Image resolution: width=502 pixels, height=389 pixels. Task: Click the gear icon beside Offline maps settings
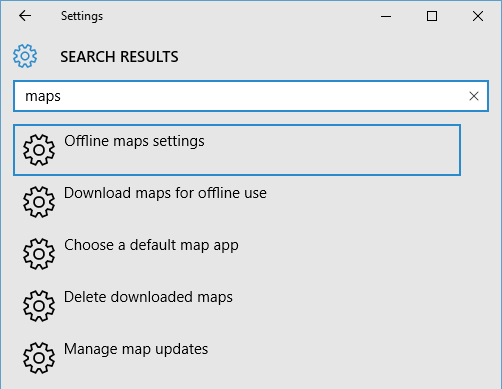pos(39,150)
